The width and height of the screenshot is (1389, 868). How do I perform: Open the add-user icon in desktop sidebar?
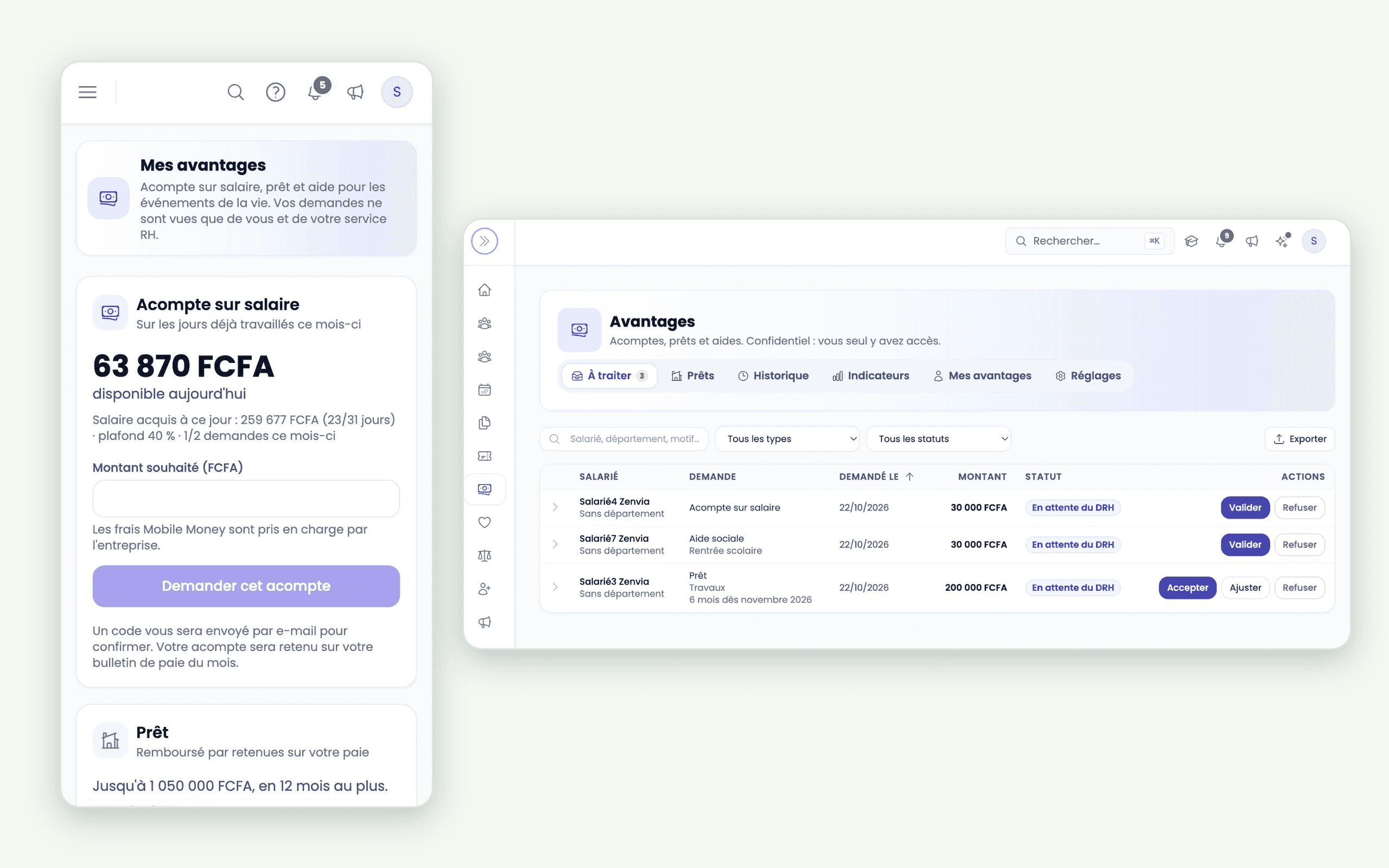[x=485, y=589]
